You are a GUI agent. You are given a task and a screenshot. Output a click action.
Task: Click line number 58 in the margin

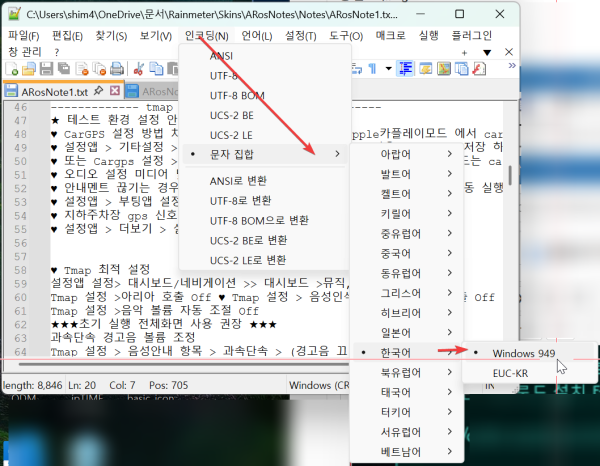(21, 270)
